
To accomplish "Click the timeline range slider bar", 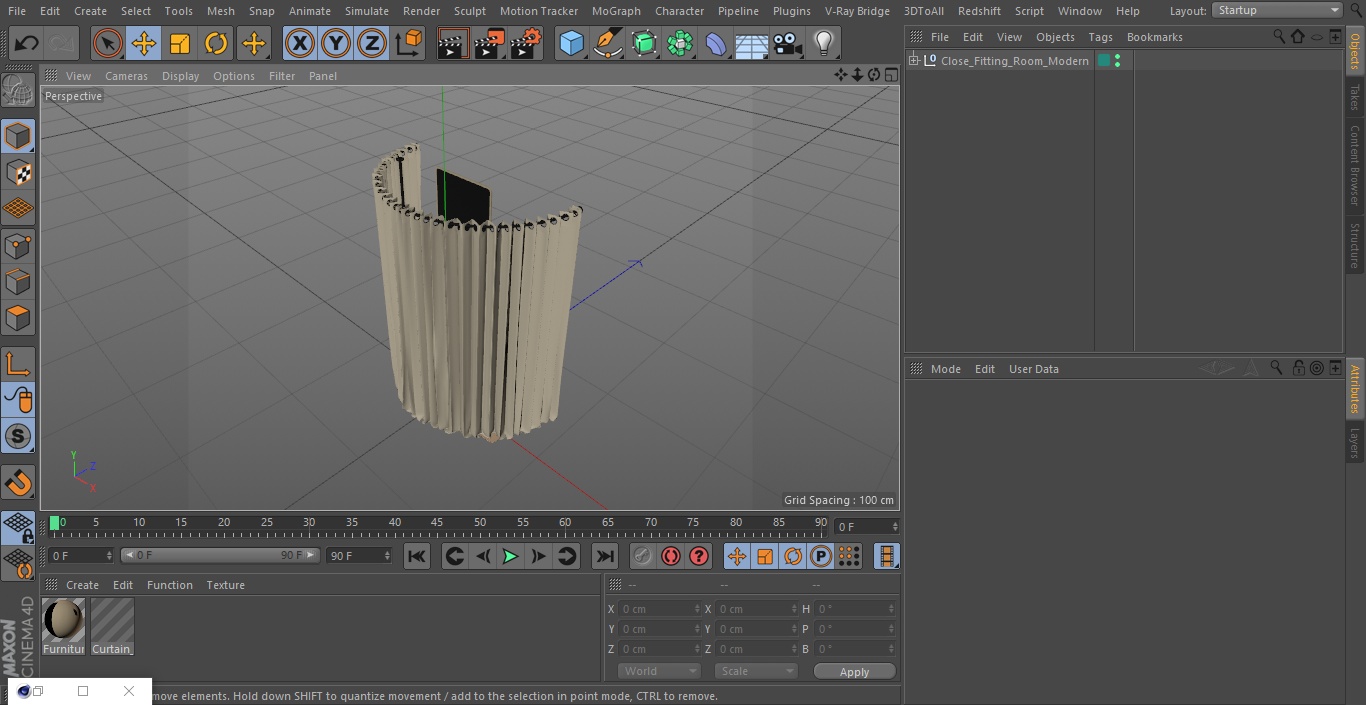I will [220, 555].
